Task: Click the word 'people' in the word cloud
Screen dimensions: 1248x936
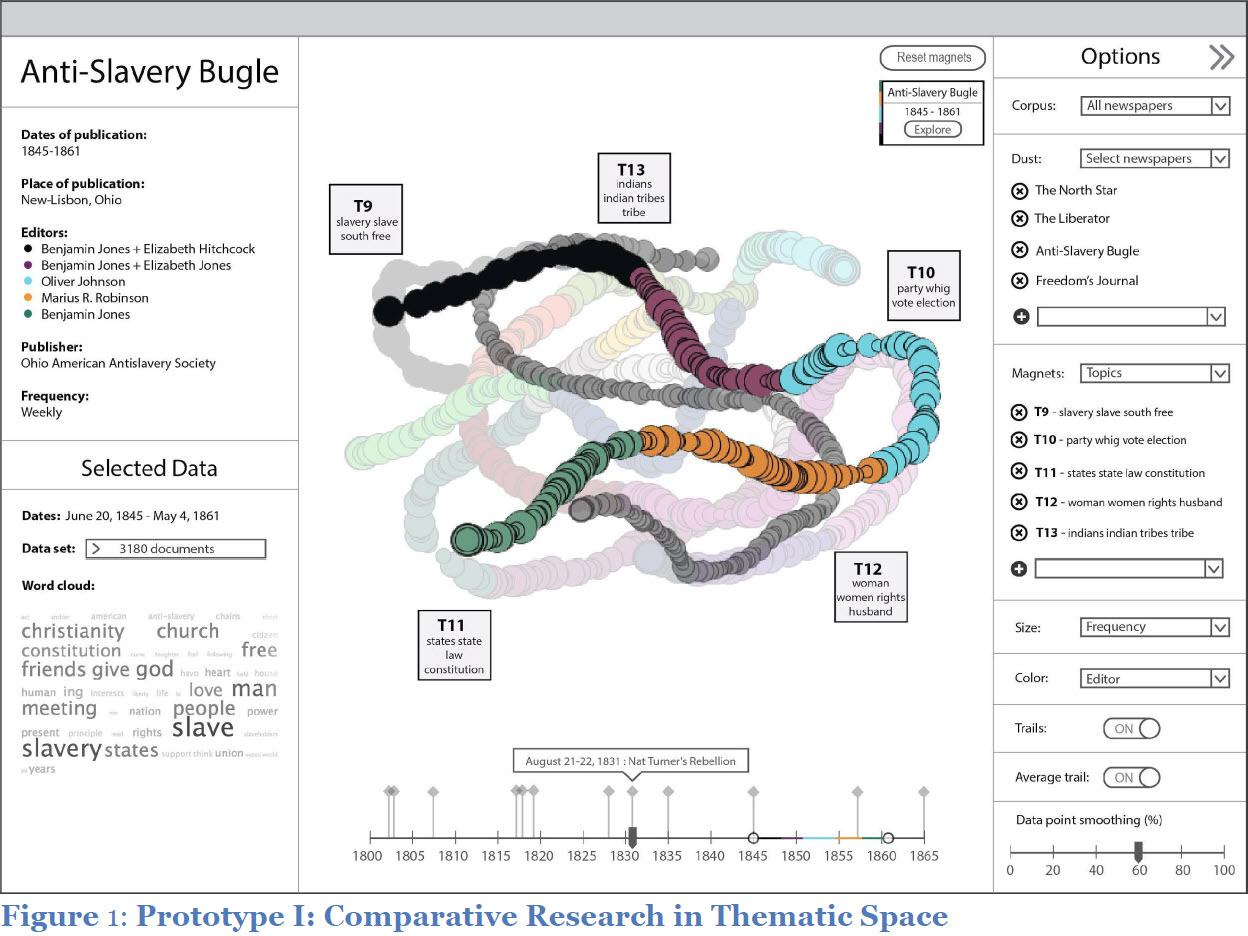Action: 204,709
